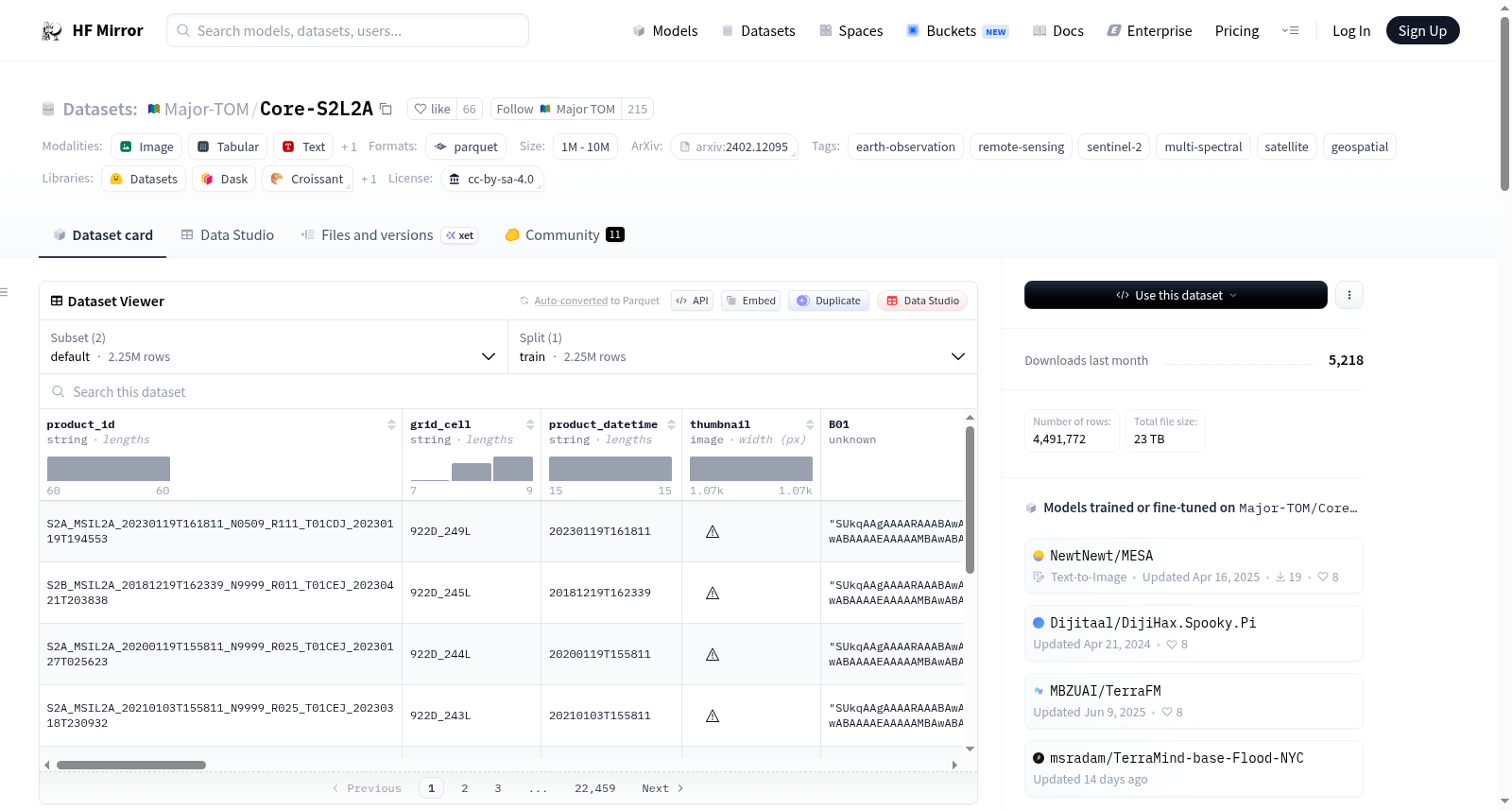Click thumbnail warning icon in 922D_245L row
Image resolution: width=1512 pixels, height=810 pixels.
click(713, 593)
